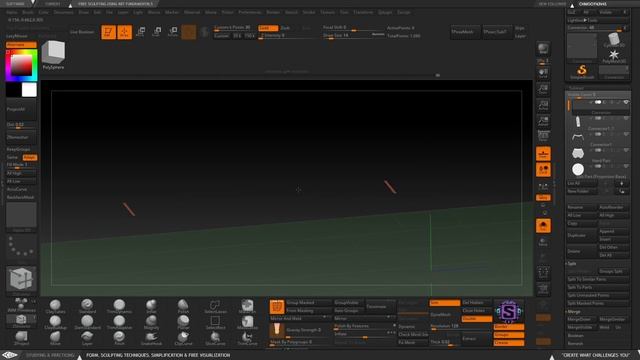Pick a hue in the color picker square

[21, 65]
